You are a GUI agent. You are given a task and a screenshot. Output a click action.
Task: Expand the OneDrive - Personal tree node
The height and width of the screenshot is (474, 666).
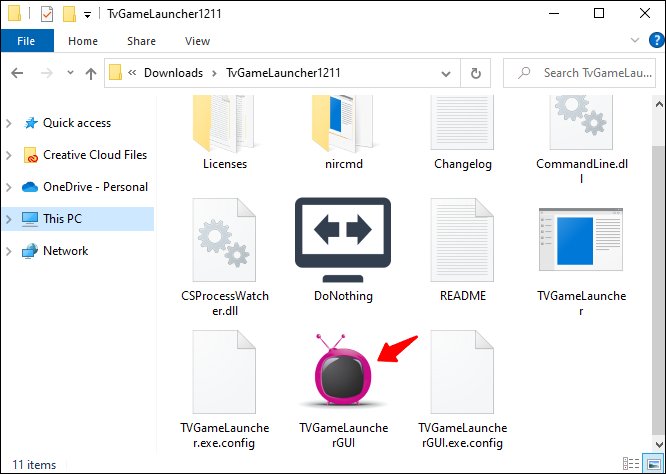pyautogui.click(x=8, y=187)
